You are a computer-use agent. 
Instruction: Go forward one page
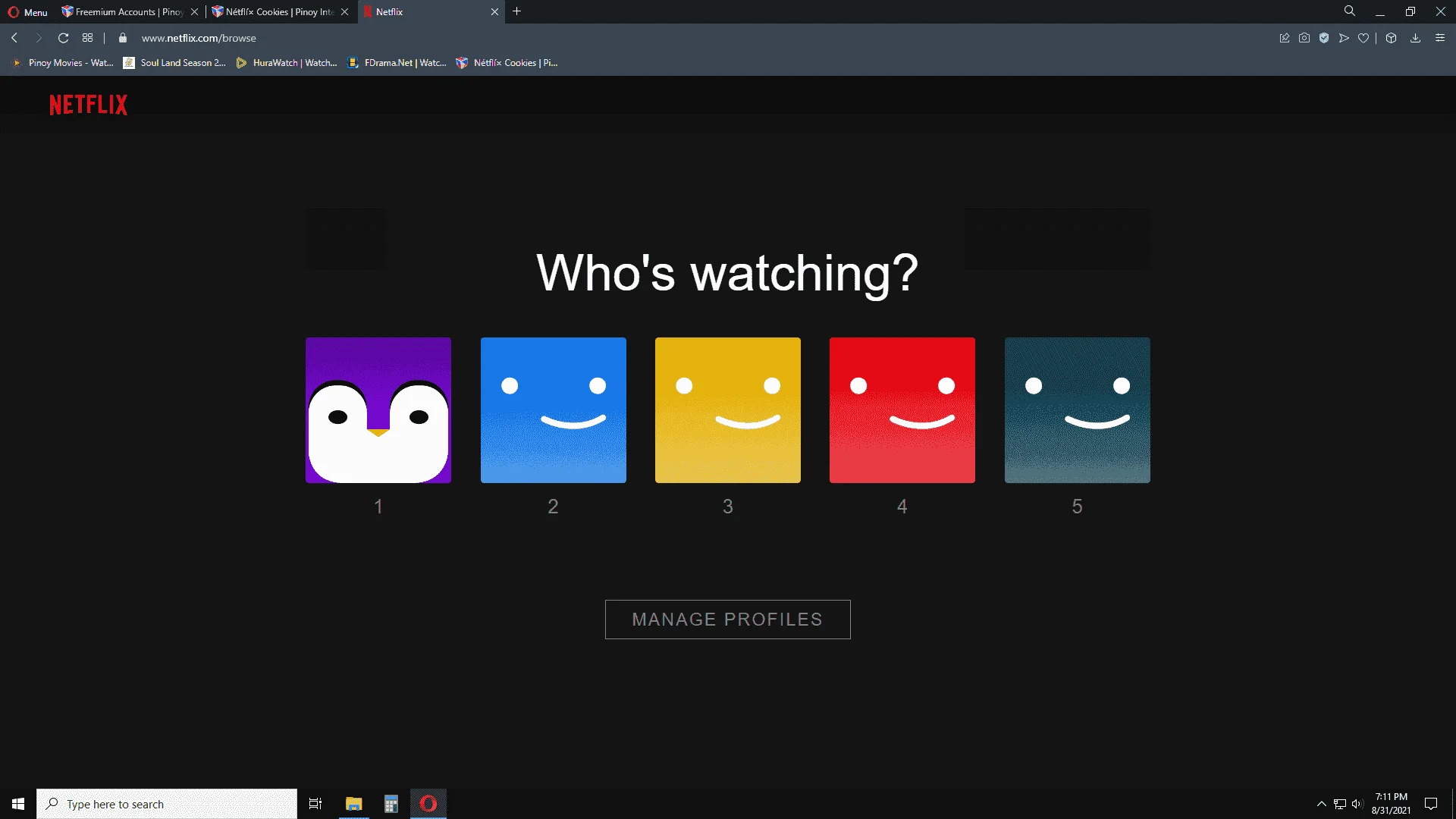point(39,38)
